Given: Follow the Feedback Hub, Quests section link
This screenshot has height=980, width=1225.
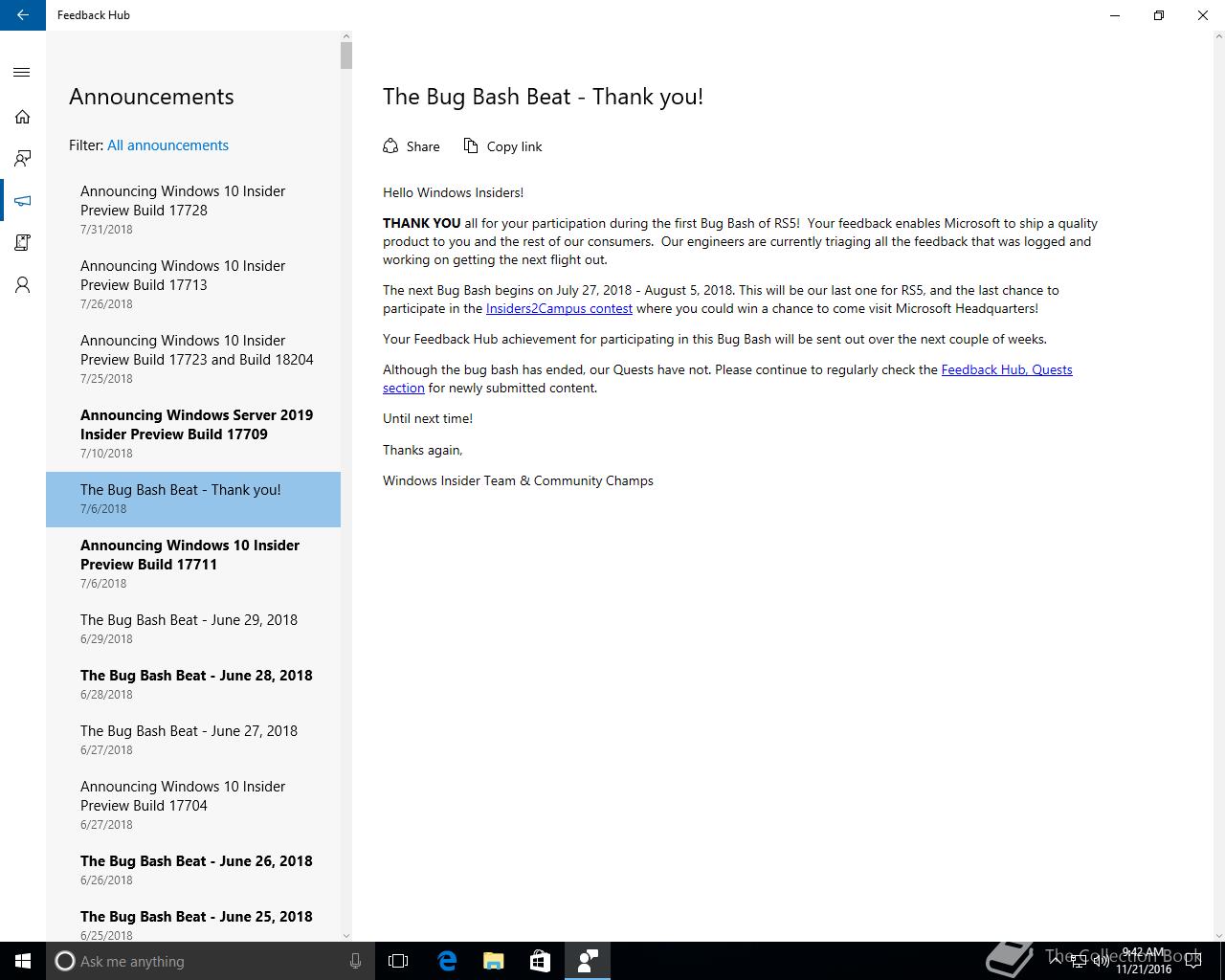Looking at the screenshot, I should click(x=1007, y=369).
